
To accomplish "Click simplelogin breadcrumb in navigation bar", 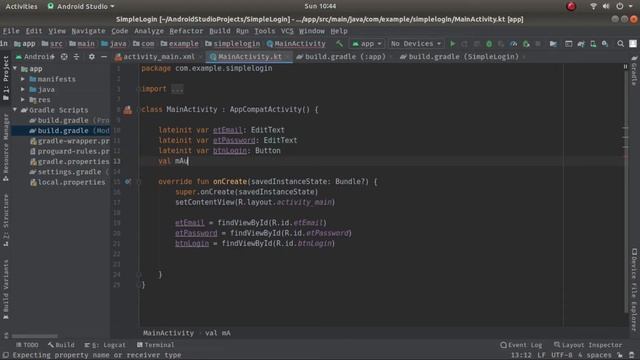I will (x=233, y=44).
